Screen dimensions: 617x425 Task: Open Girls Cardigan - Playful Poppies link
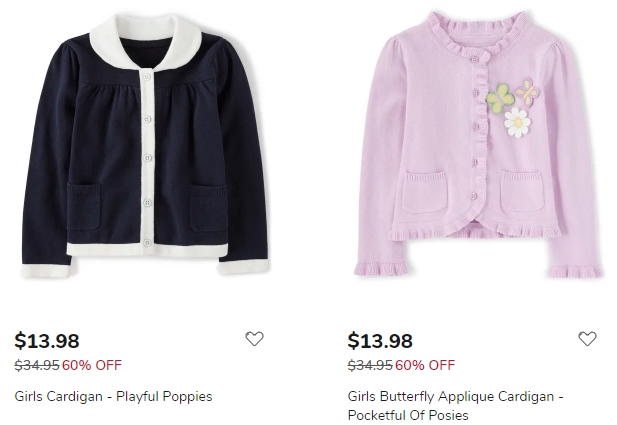pyautogui.click(x=113, y=396)
